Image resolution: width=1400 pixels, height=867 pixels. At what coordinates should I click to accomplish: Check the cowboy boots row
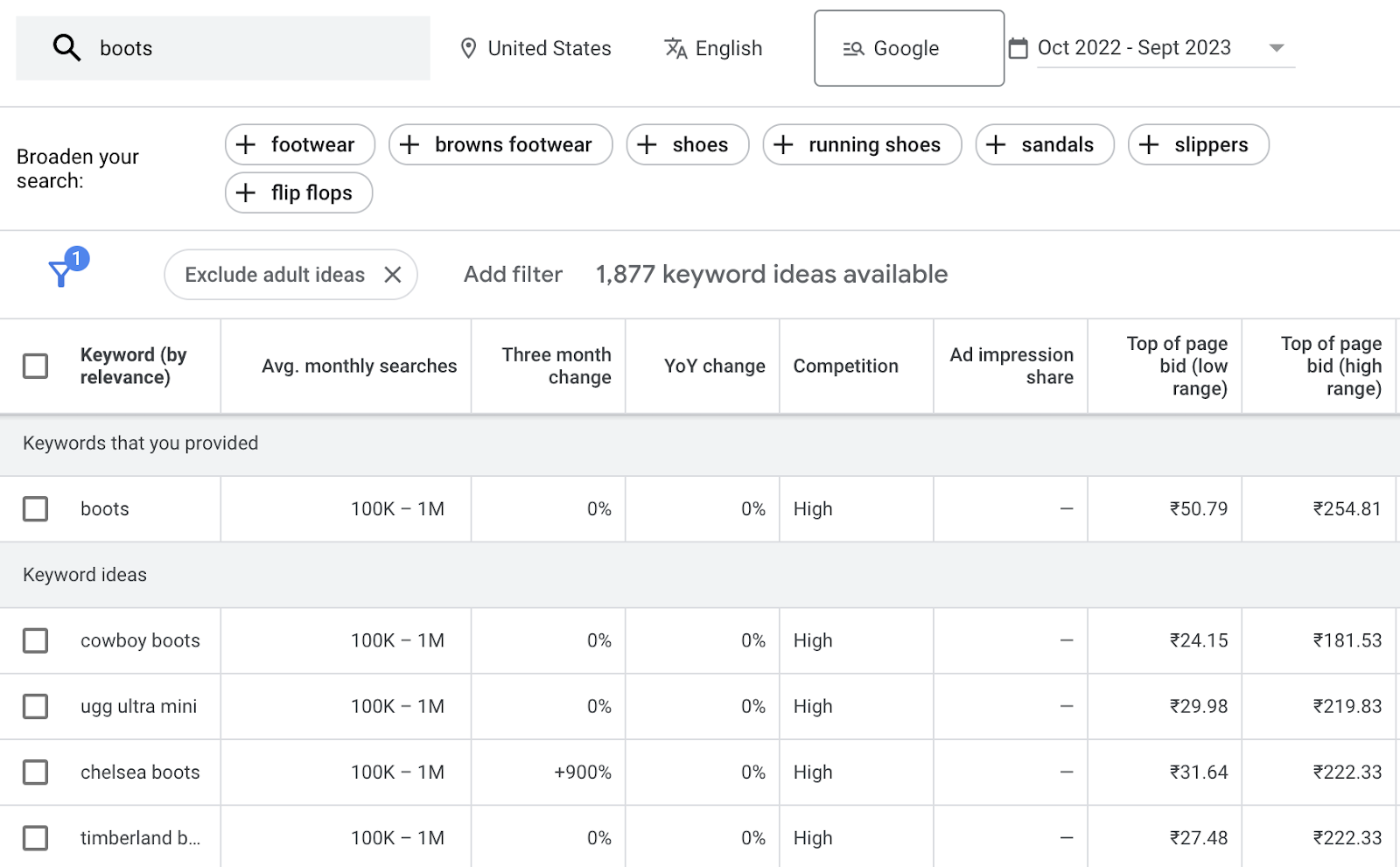35,640
